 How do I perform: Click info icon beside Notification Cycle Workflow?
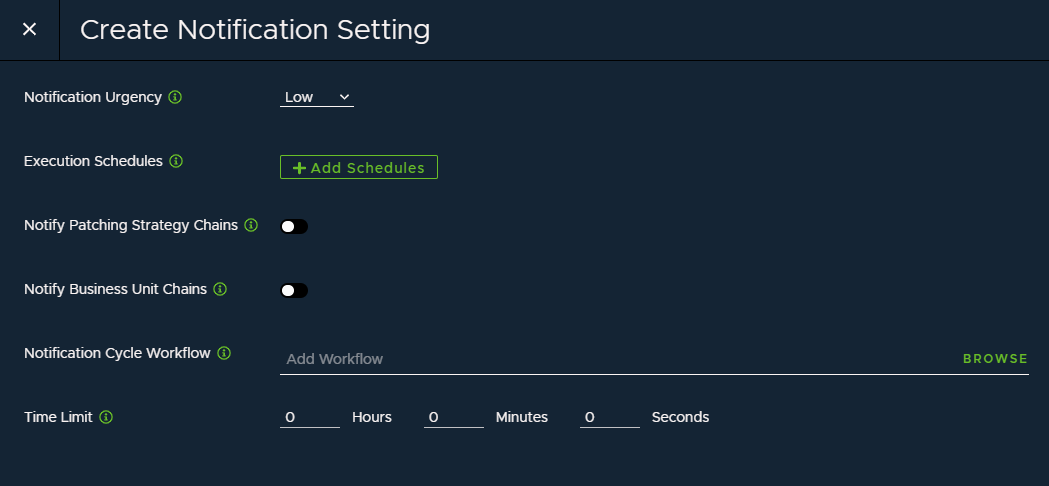(x=224, y=353)
